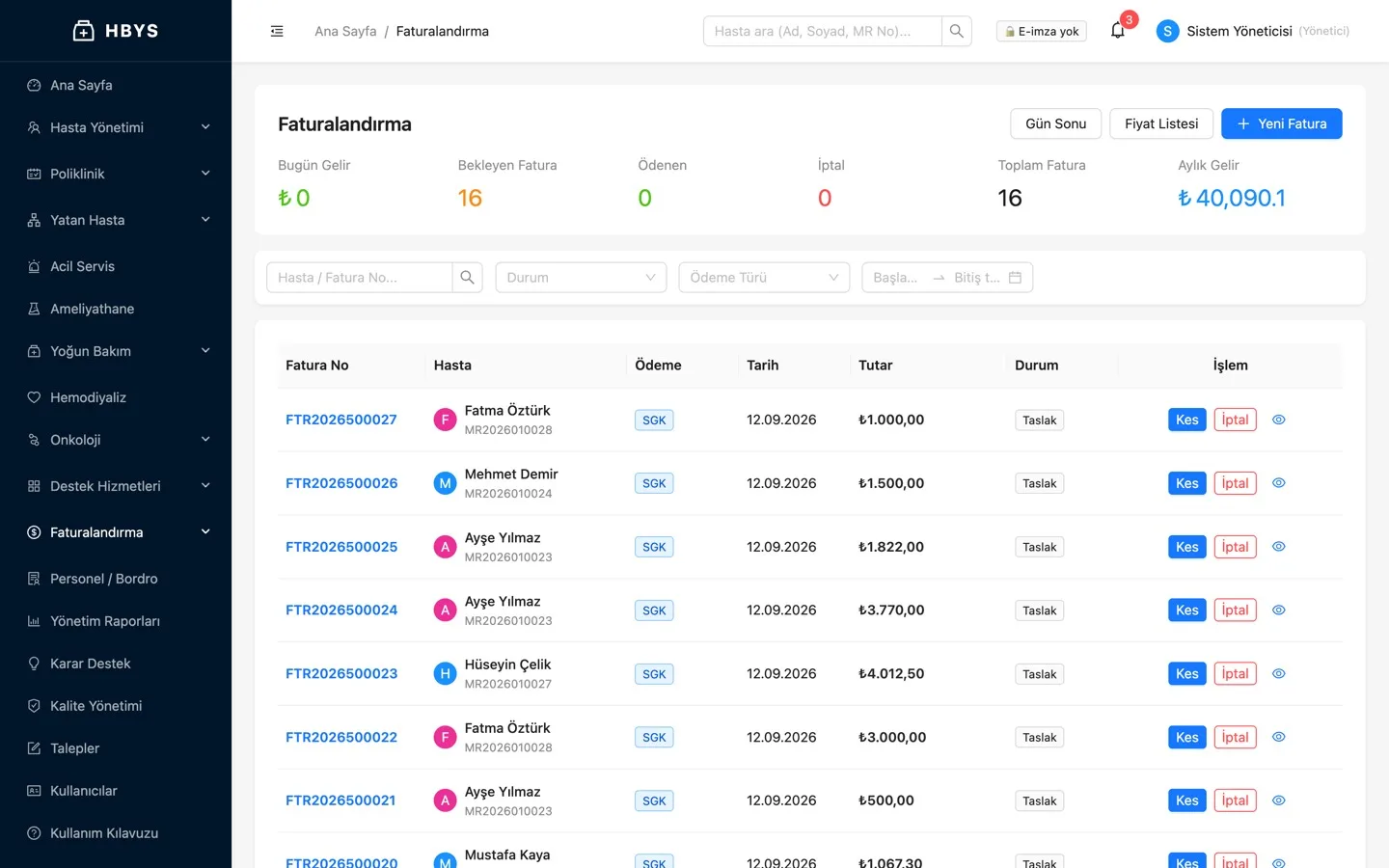Image resolution: width=1389 pixels, height=868 pixels.
Task: Click the system administrator avatar
Action: 1167,31
